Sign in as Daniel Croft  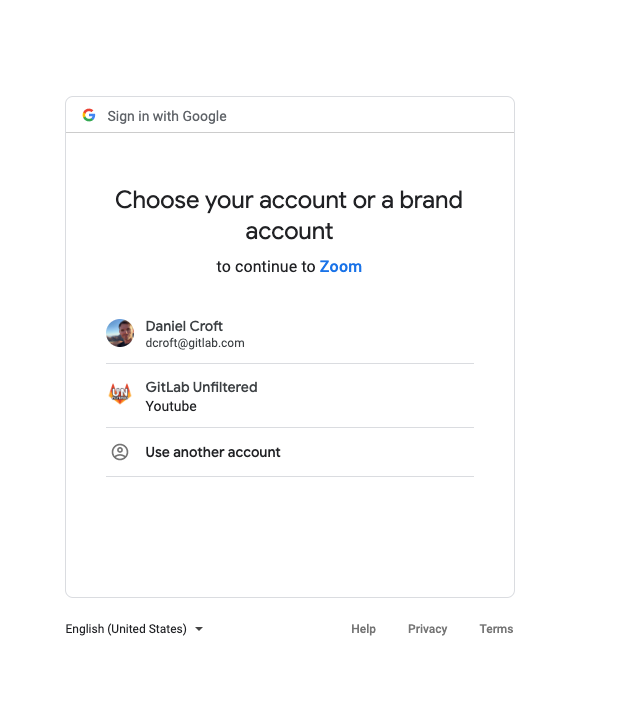290,333
